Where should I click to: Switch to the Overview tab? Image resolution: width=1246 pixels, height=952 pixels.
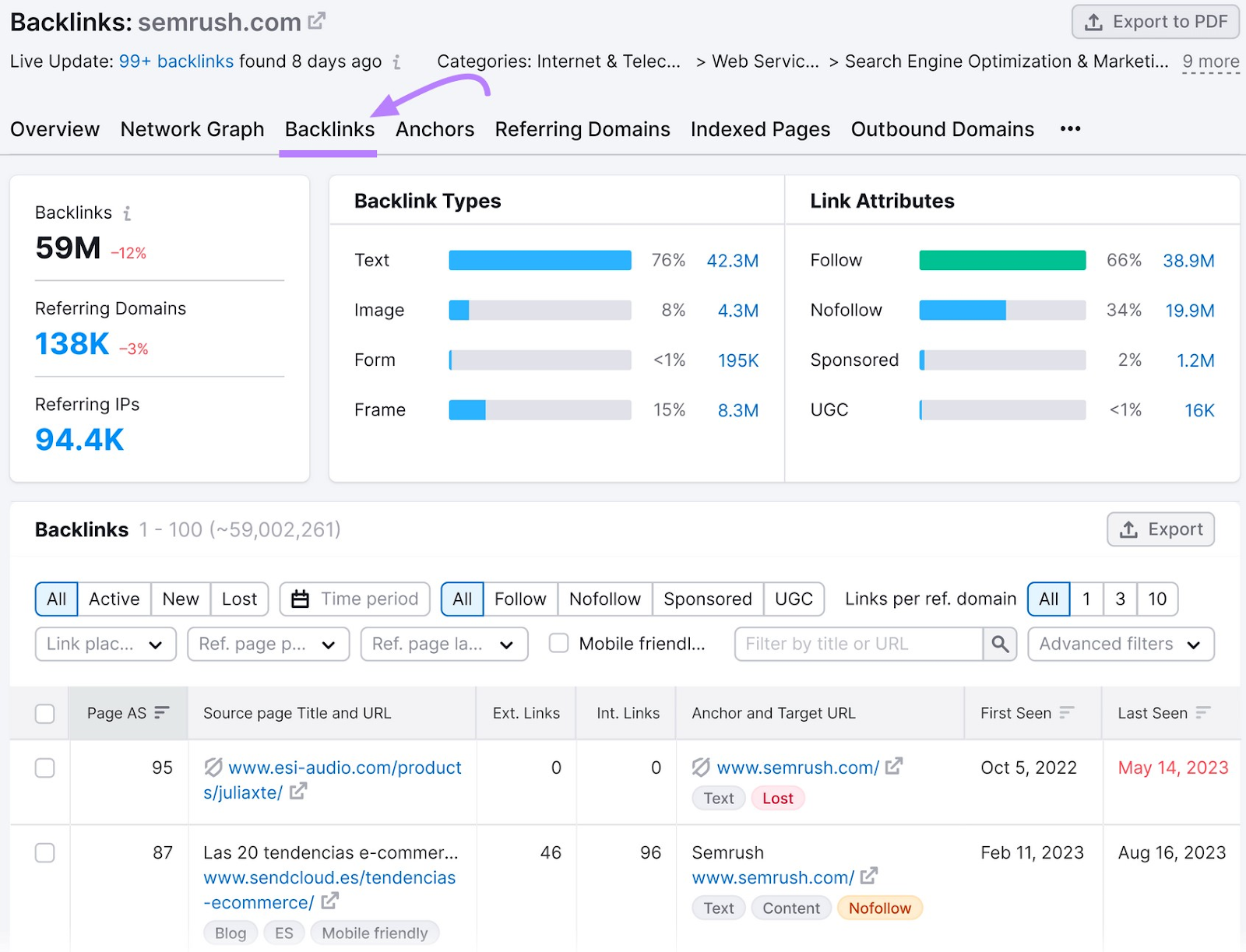click(x=55, y=129)
